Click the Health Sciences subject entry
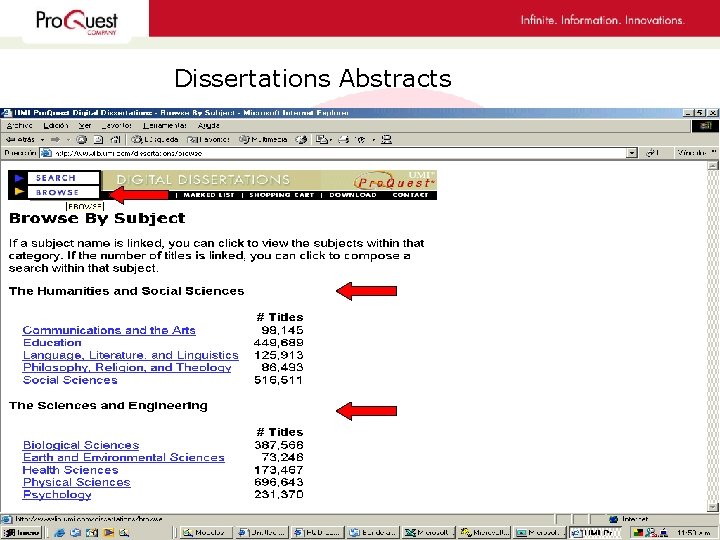Image resolution: width=720 pixels, height=540 pixels. point(70,470)
